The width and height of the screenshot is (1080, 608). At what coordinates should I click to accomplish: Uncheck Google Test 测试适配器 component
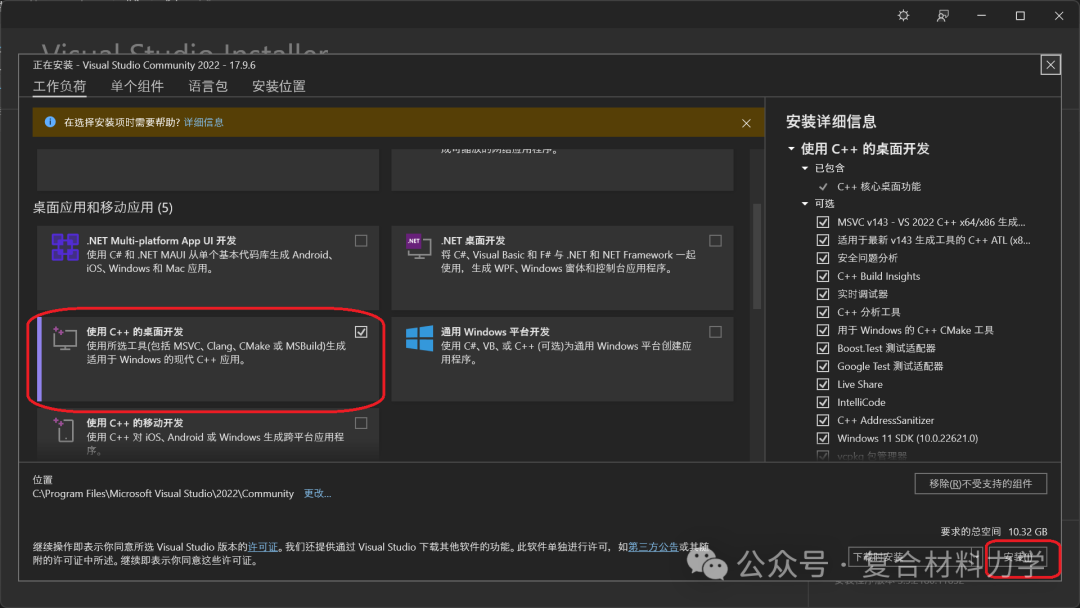822,366
